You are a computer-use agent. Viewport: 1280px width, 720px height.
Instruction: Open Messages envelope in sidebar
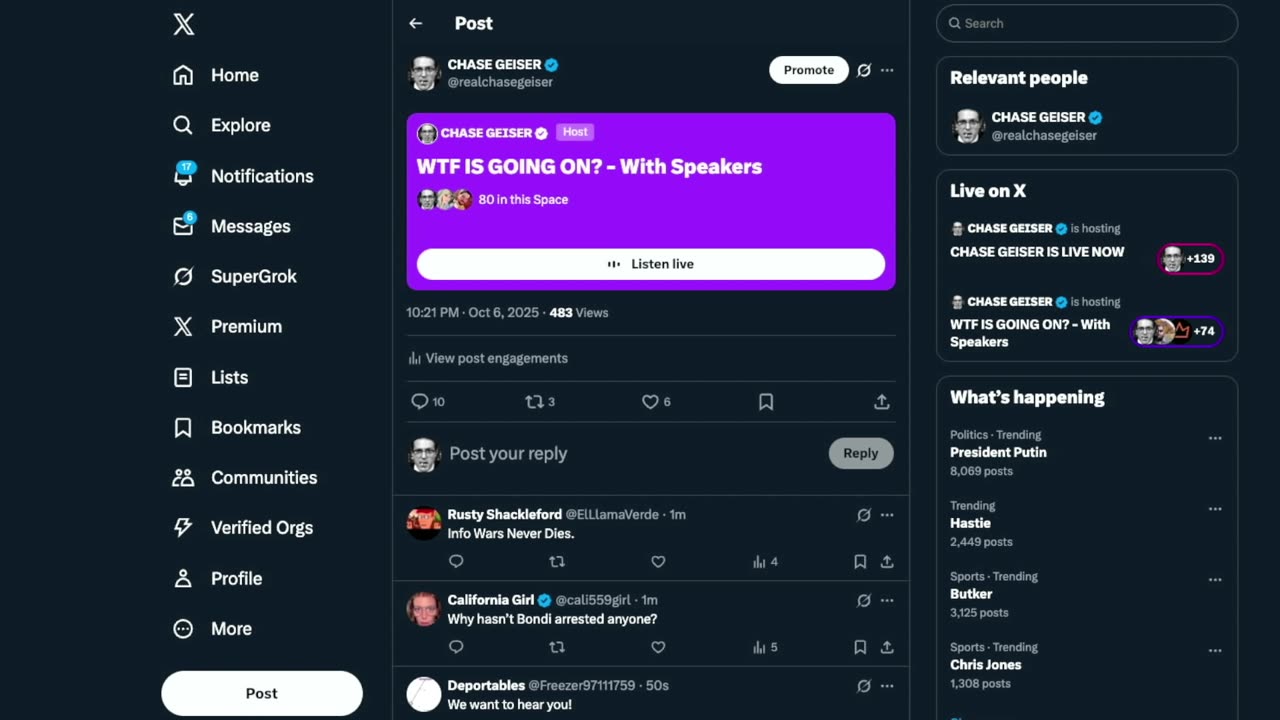pyautogui.click(x=183, y=226)
